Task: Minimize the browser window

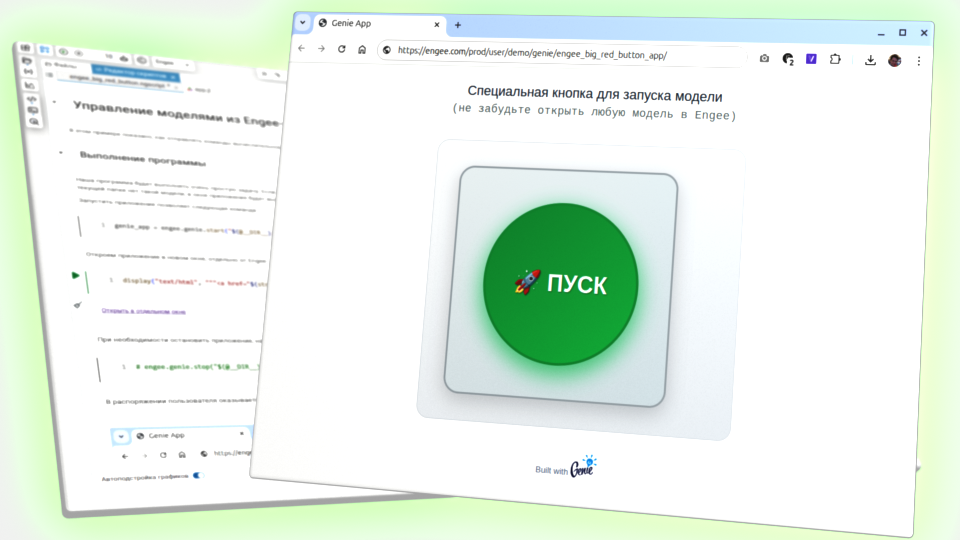Action: (881, 33)
